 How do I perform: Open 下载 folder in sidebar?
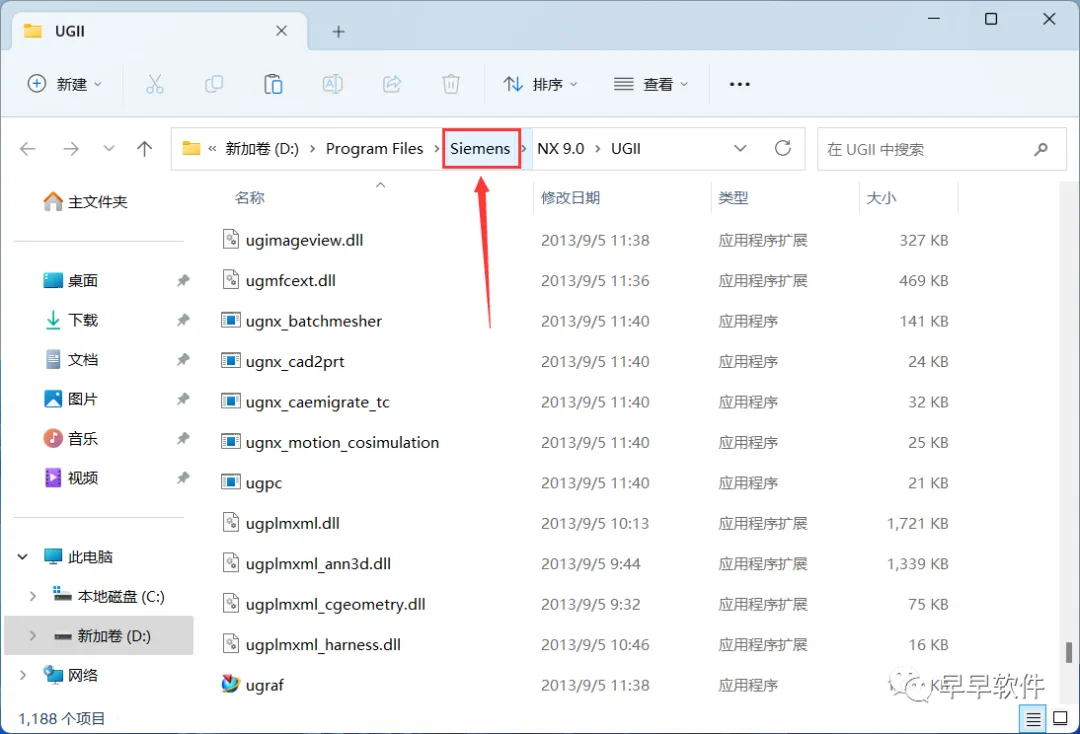click(x=72, y=319)
